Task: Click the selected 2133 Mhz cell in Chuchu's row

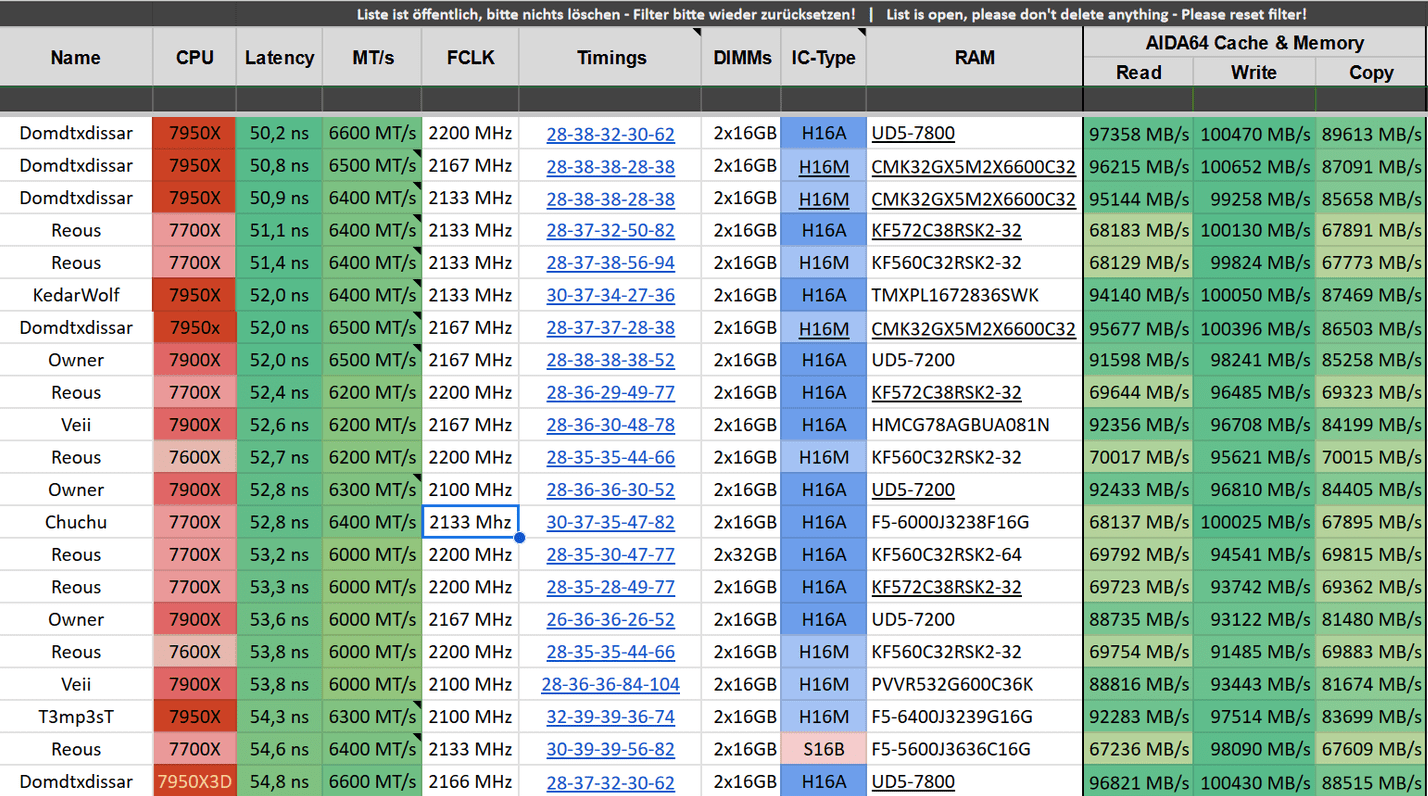Action: [x=470, y=522]
